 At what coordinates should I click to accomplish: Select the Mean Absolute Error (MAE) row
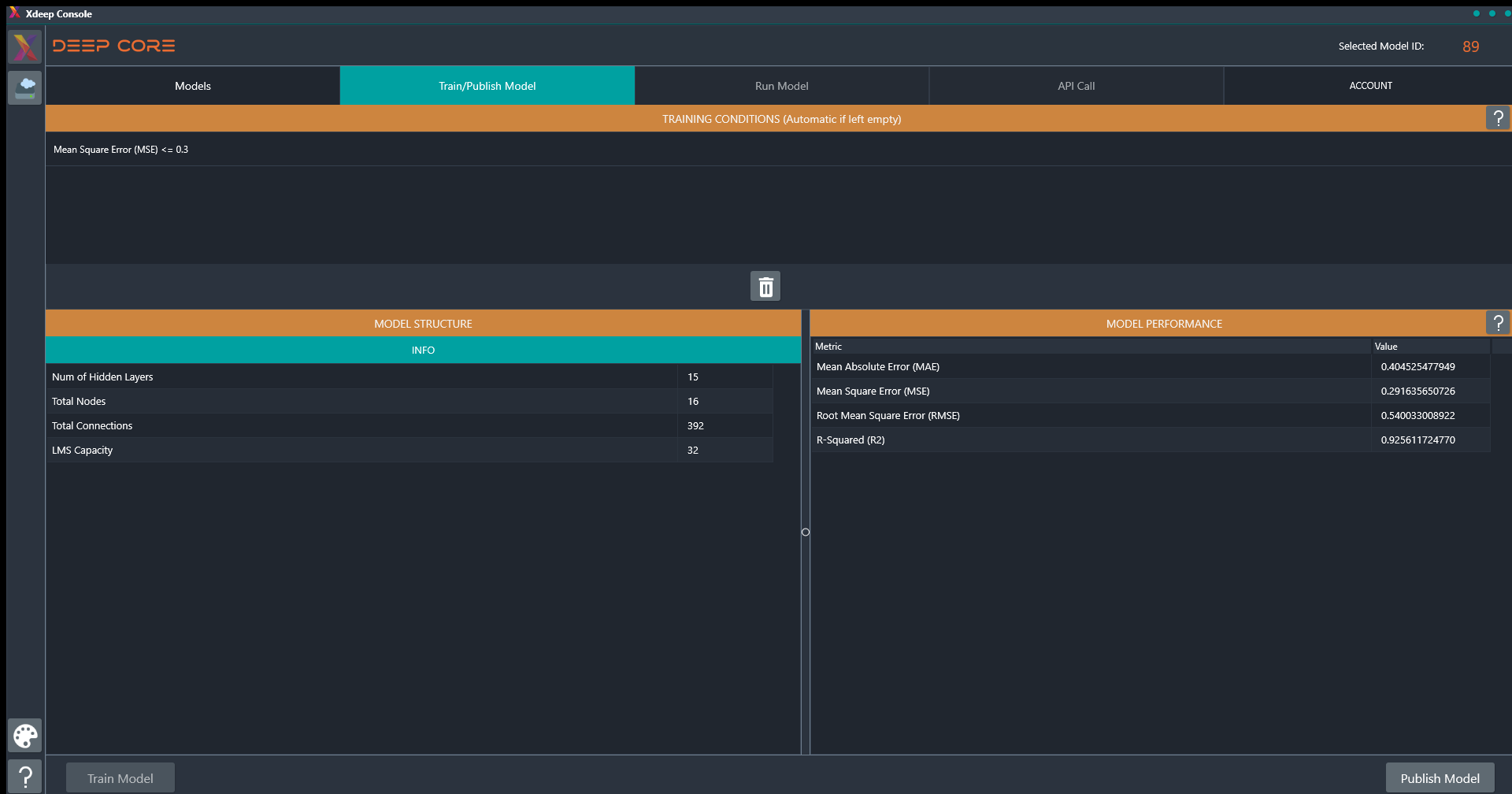(x=1151, y=366)
